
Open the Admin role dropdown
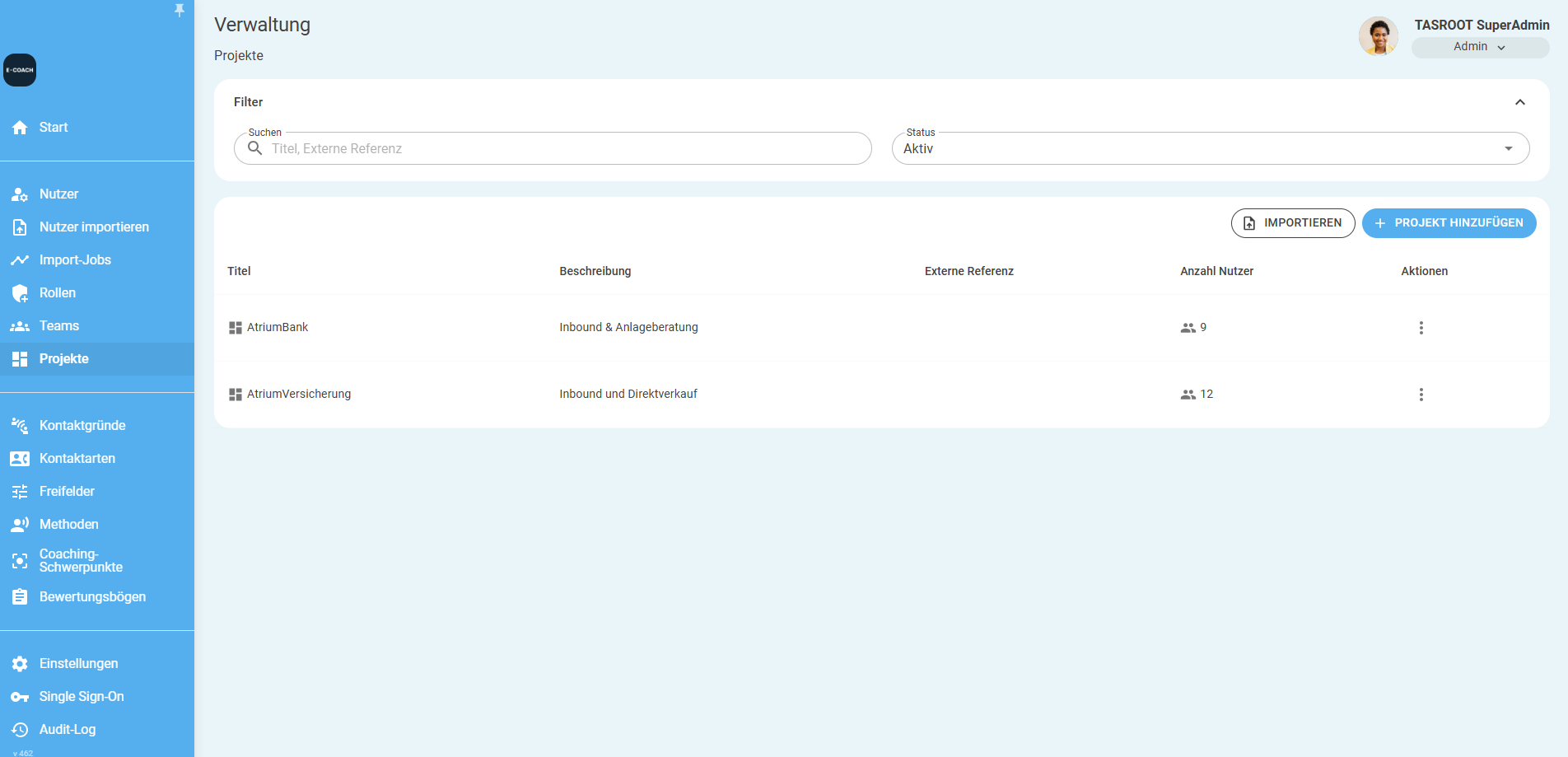coord(1480,47)
